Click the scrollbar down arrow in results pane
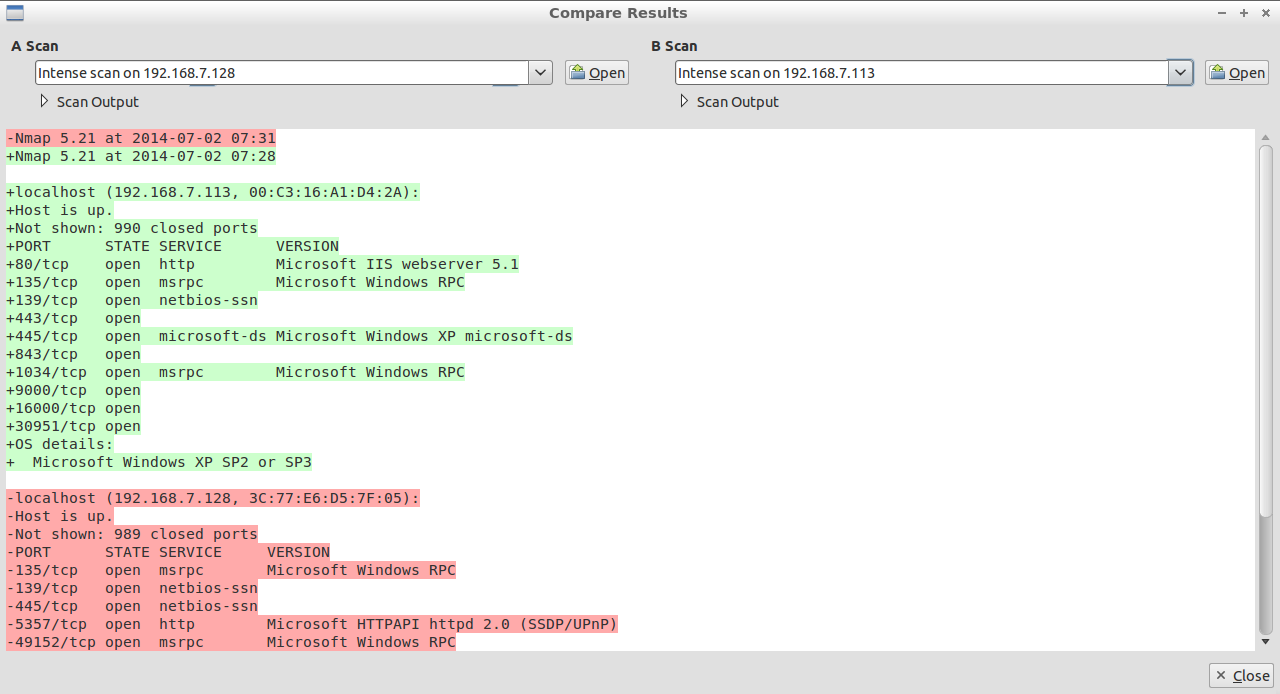The image size is (1280, 694). [x=1266, y=642]
